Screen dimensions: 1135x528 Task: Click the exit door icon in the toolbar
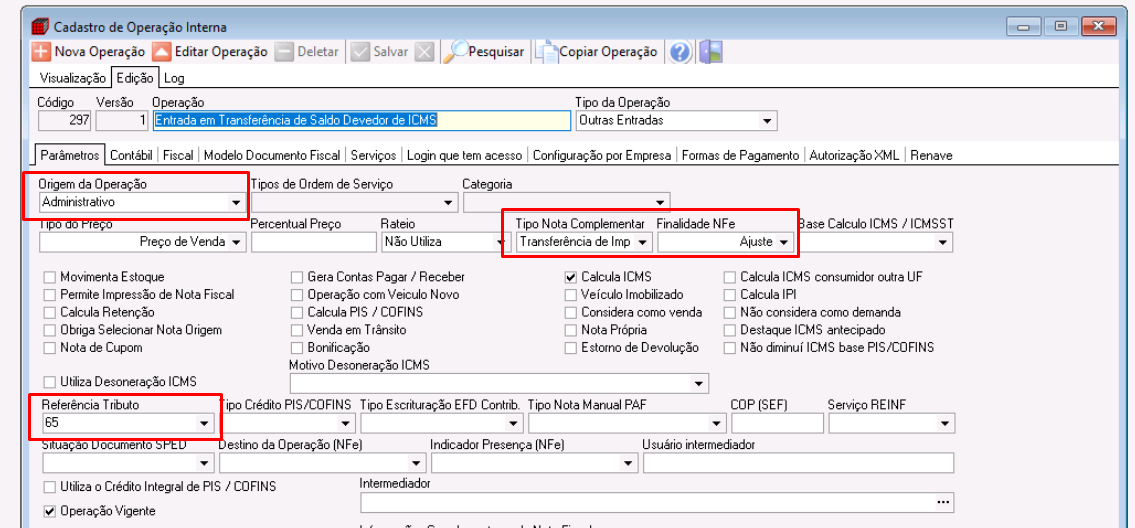coord(710,52)
